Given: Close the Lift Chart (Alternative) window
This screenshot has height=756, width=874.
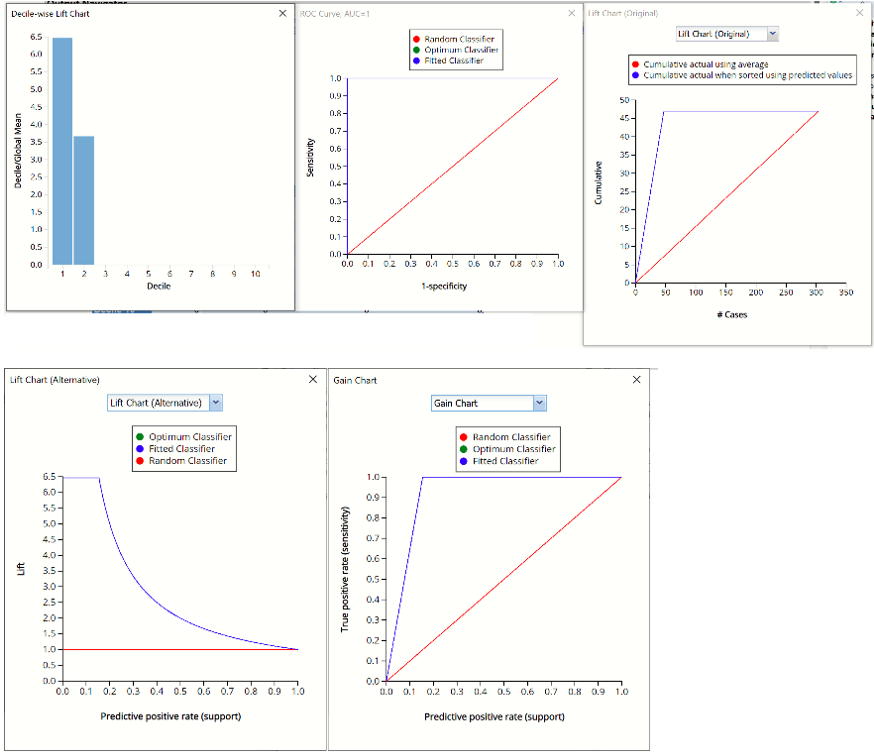Looking at the screenshot, I should (x=312, y=380).
